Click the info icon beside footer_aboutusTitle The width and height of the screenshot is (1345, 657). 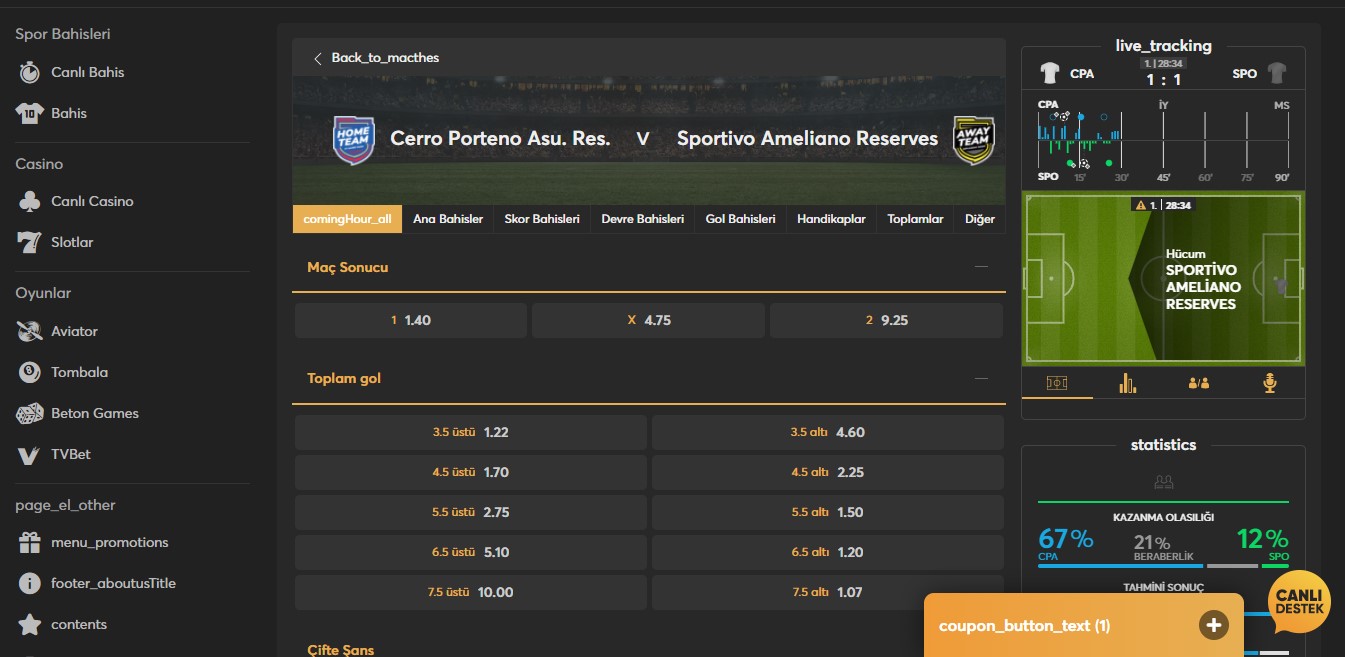coord(30,583)
